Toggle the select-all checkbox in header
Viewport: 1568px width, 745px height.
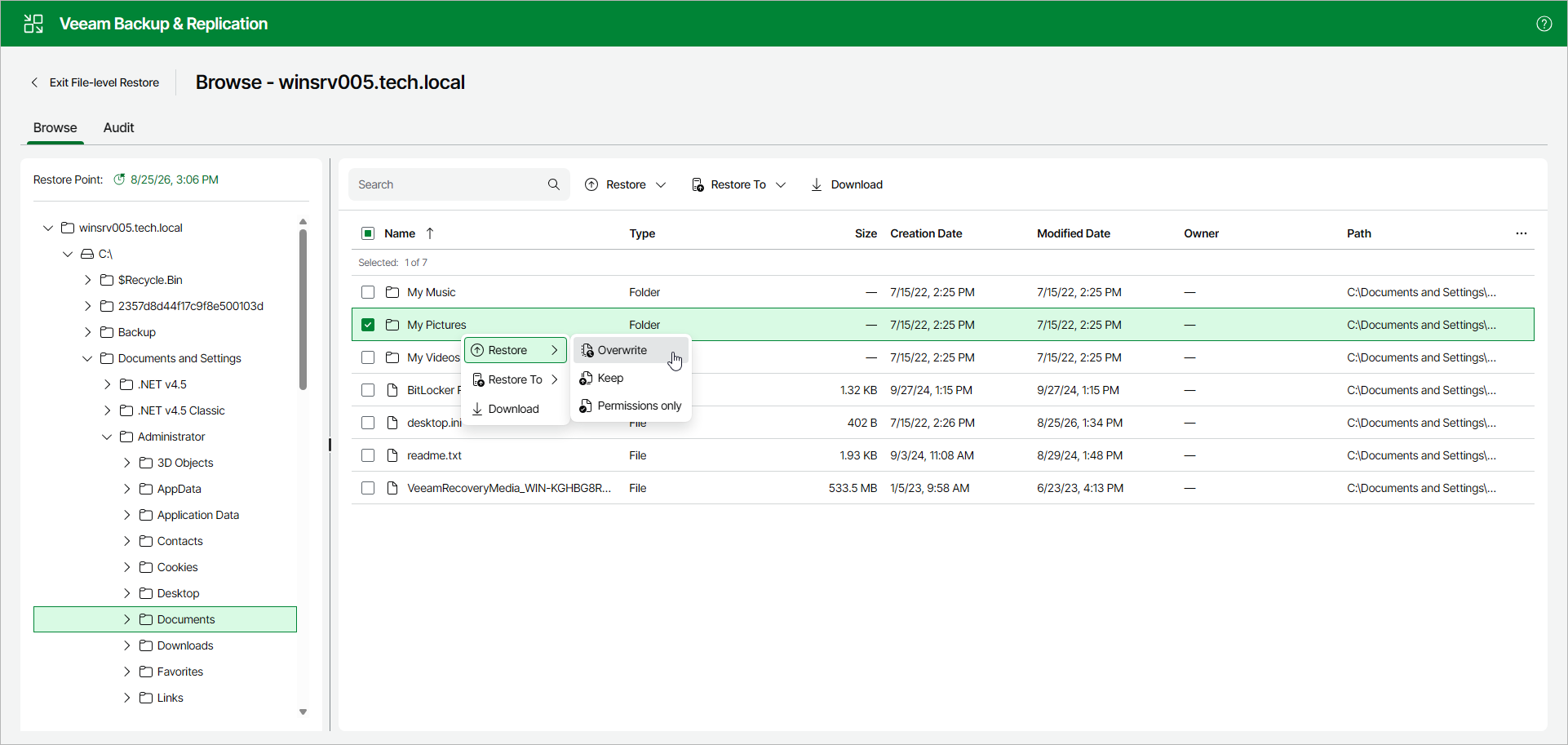coord(368,233)
